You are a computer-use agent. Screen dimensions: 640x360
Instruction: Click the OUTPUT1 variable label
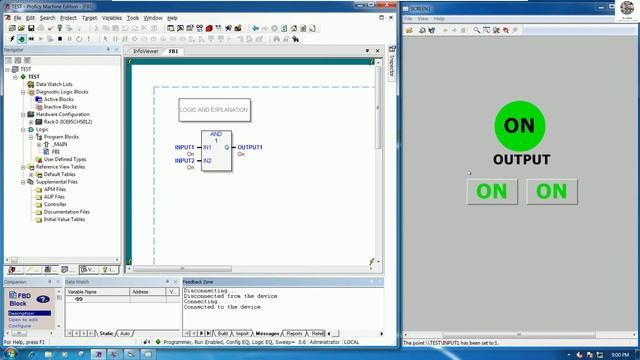tap(250, 147)
